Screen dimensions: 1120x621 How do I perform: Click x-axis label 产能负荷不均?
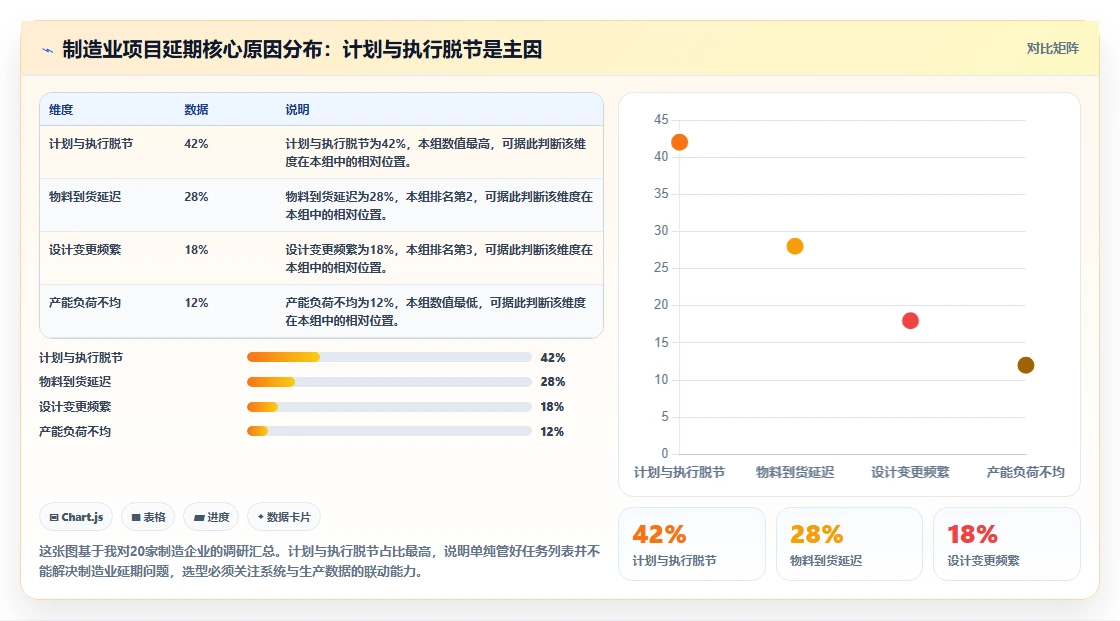(x=1026, y=472)
